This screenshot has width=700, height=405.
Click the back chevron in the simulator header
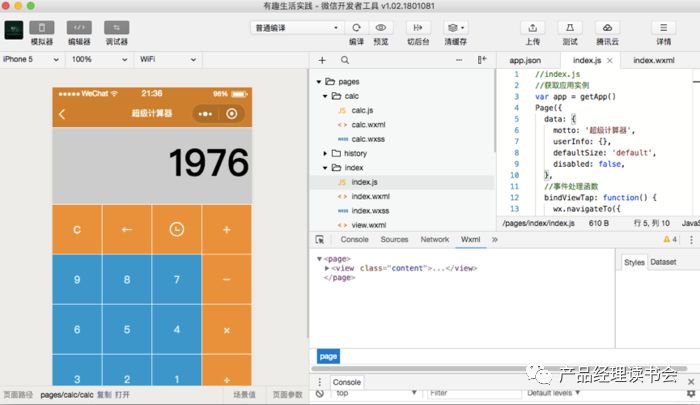coord(62,114)
